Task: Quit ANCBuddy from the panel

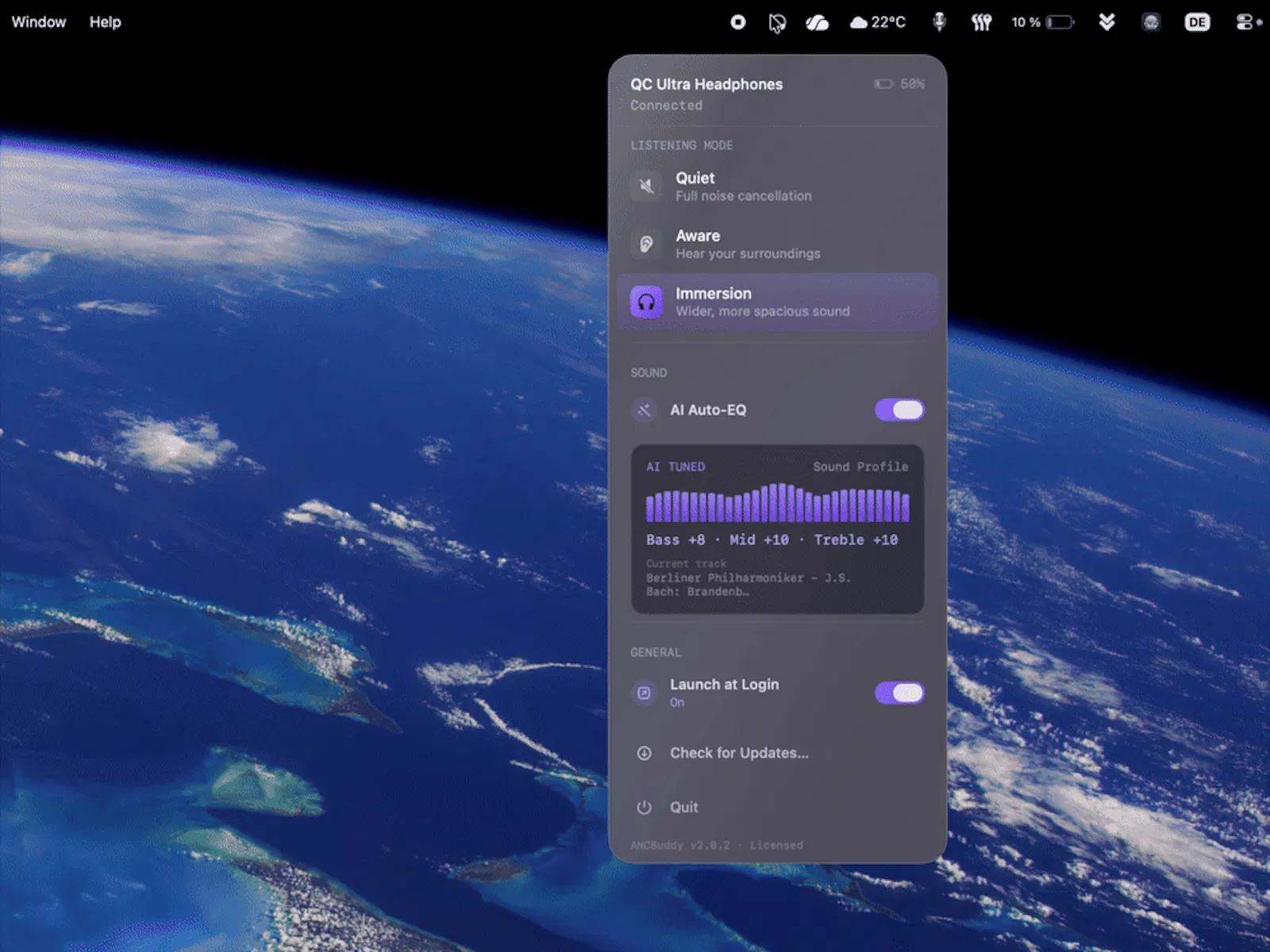Action: (683, 807)
